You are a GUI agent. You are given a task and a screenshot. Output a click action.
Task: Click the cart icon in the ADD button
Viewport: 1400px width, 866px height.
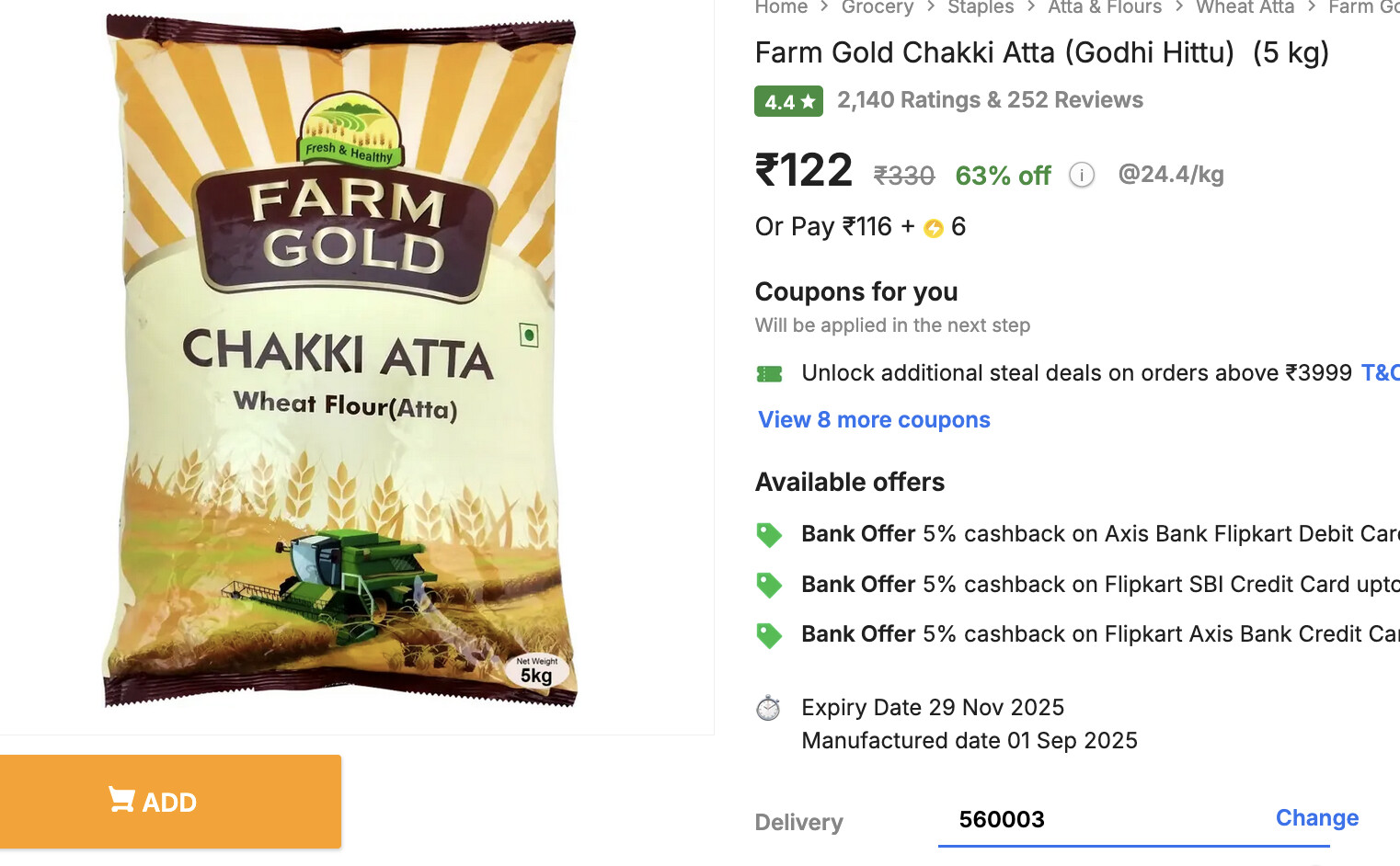click(120, 800)
